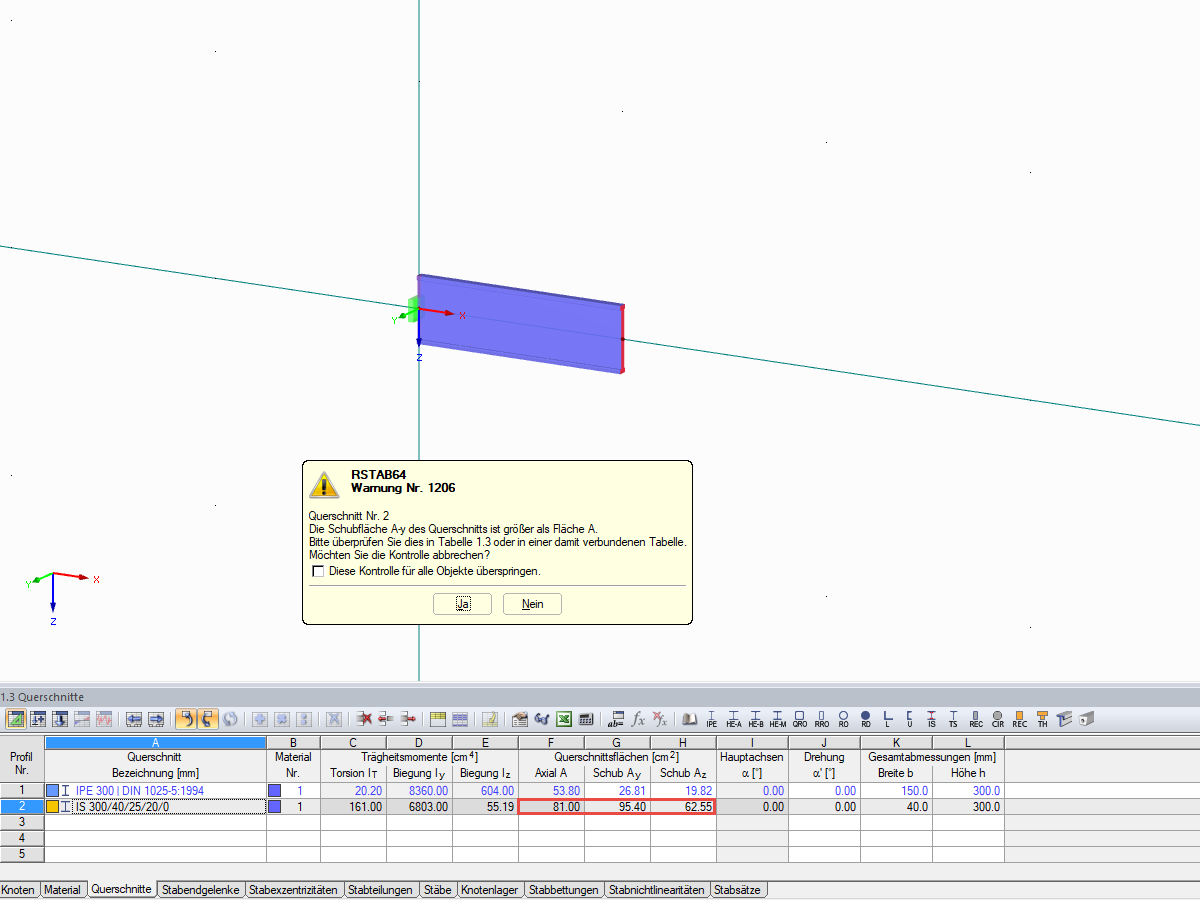Open the Stabendgelenke tab

(201, 889)
